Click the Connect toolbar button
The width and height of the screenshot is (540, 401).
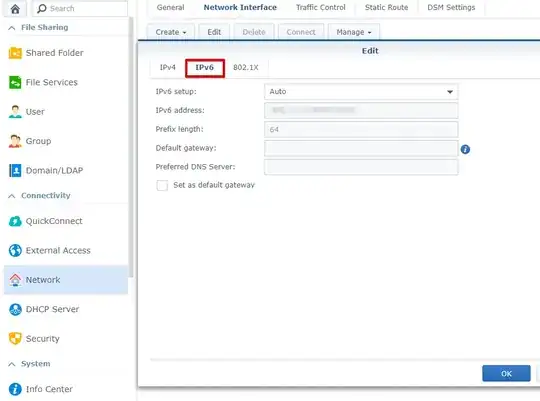(x=301, y=32)
